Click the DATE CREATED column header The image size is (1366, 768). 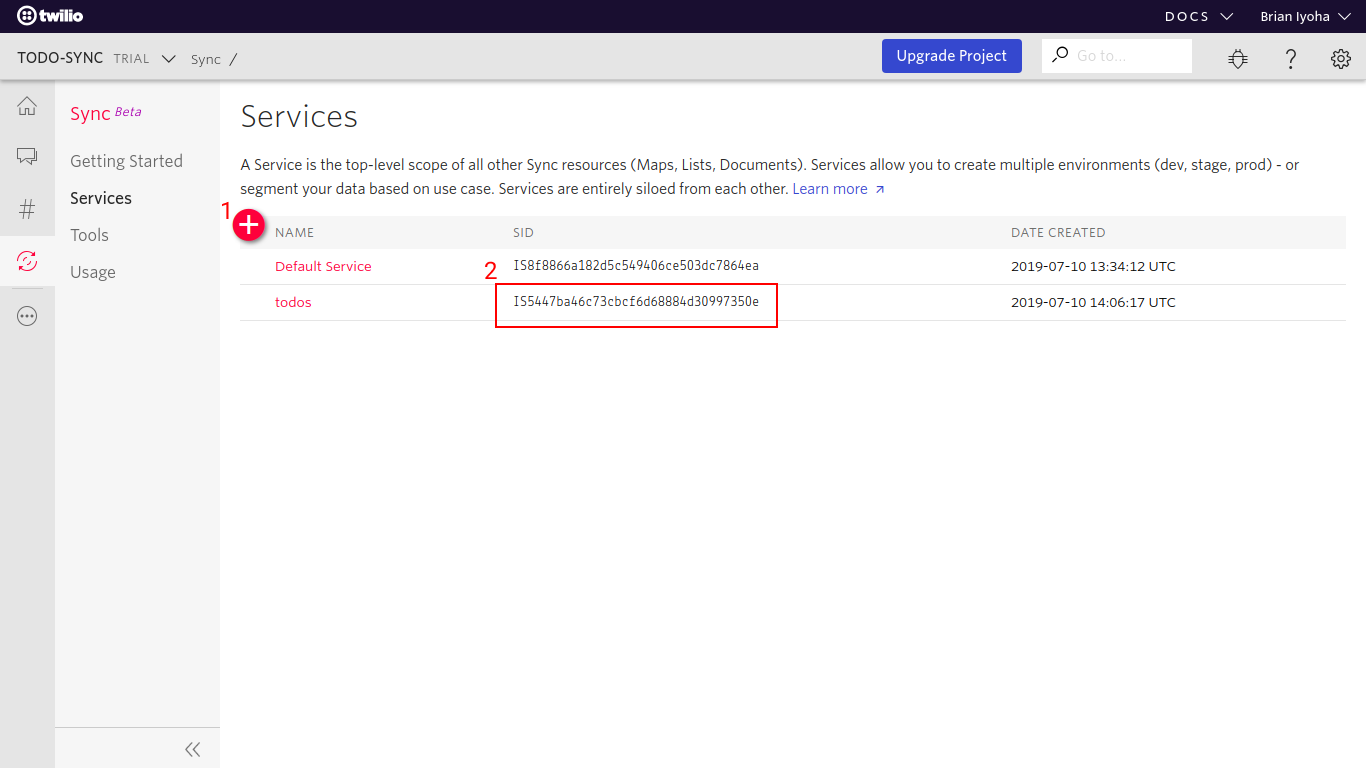(1058, 232)
